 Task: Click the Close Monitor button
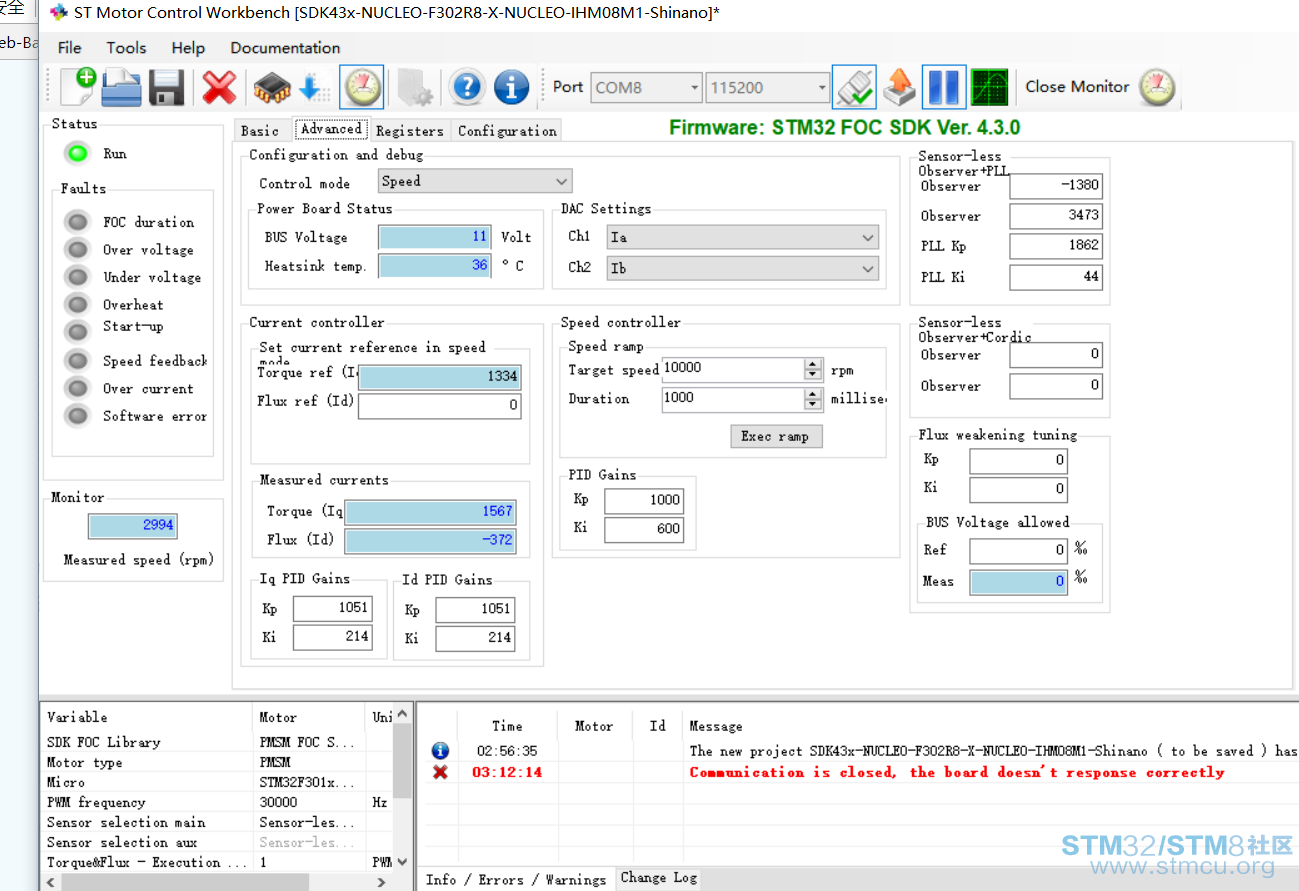point(1077,87)
